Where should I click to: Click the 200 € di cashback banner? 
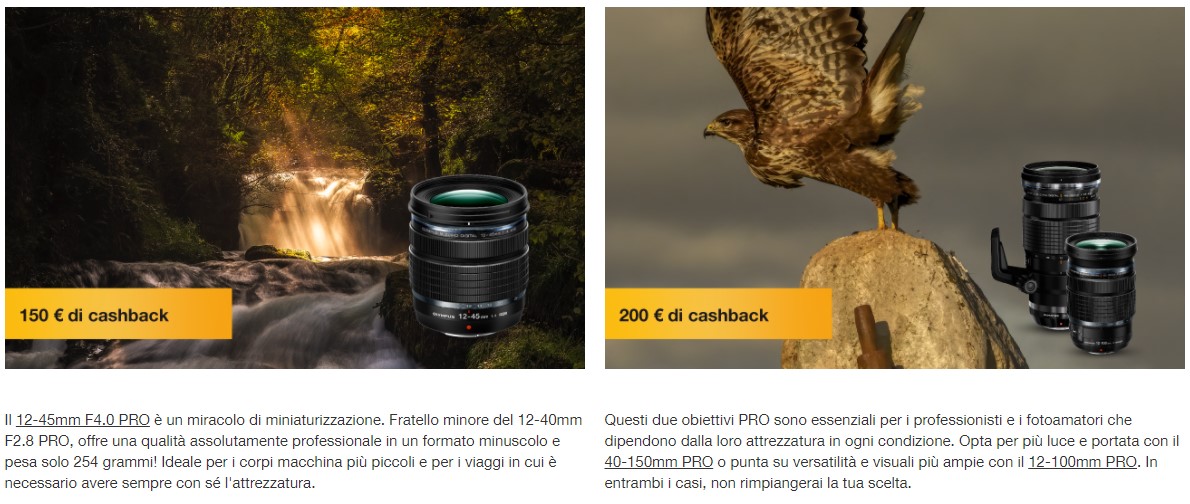point(718,314)
